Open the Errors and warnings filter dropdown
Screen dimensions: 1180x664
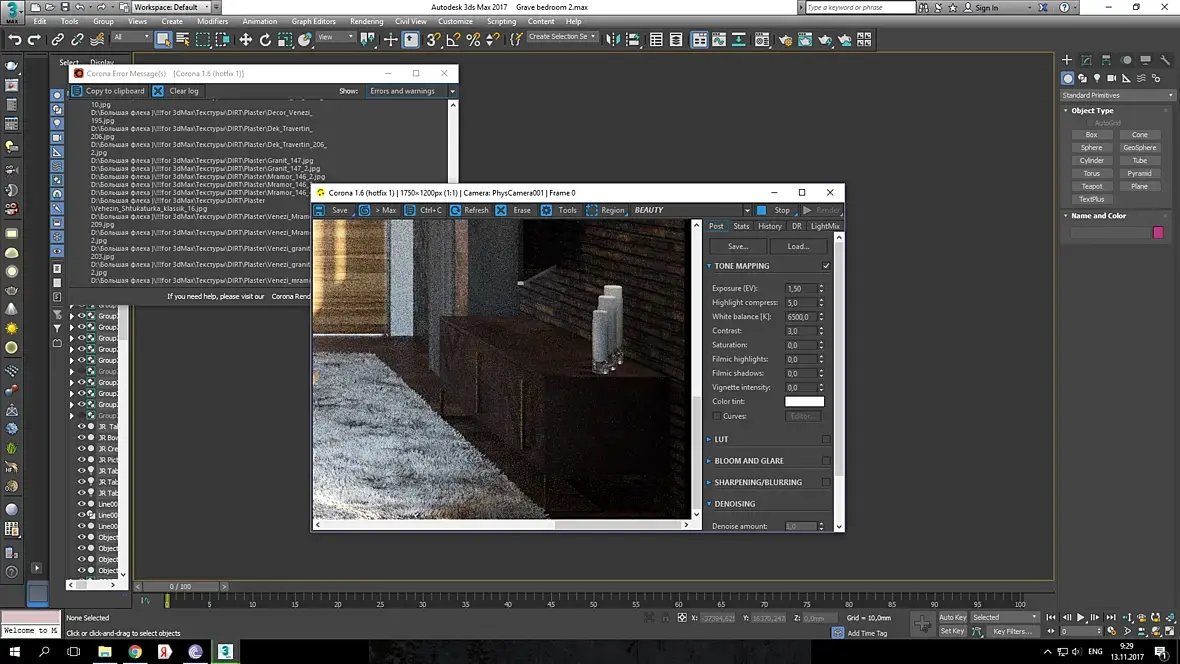tap(452, 91)
